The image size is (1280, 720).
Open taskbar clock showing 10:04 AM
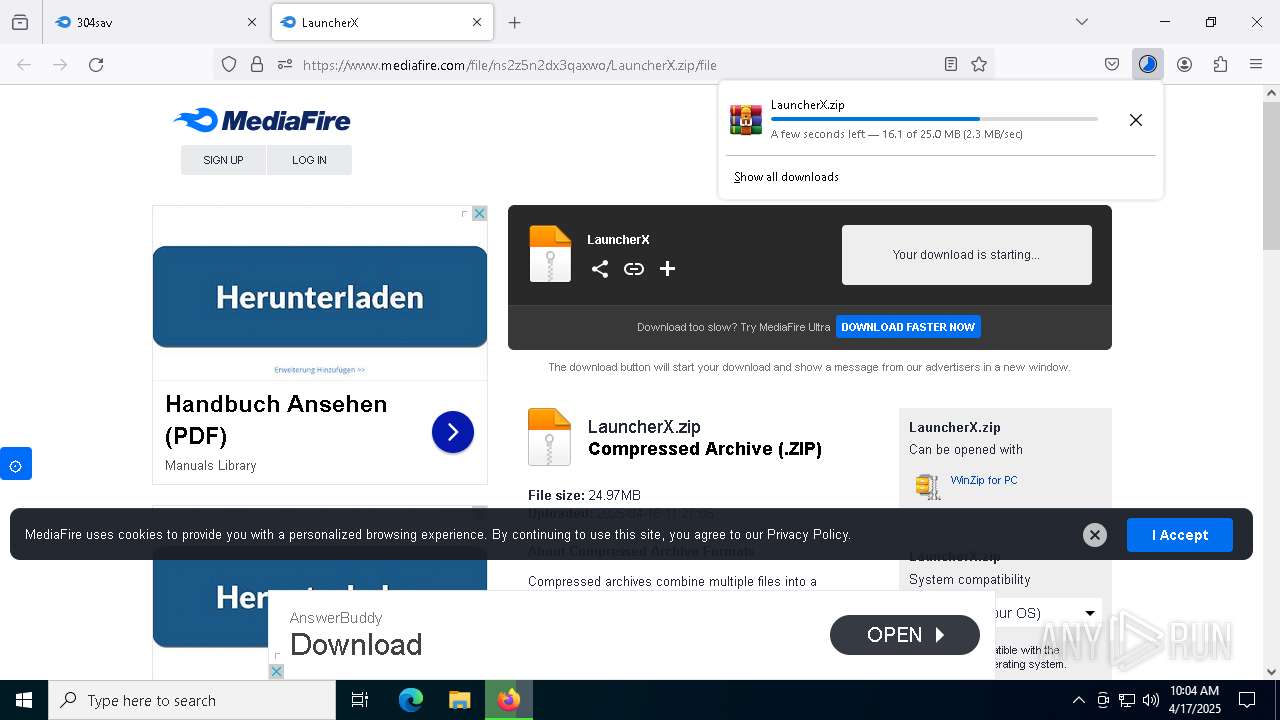1194,700
